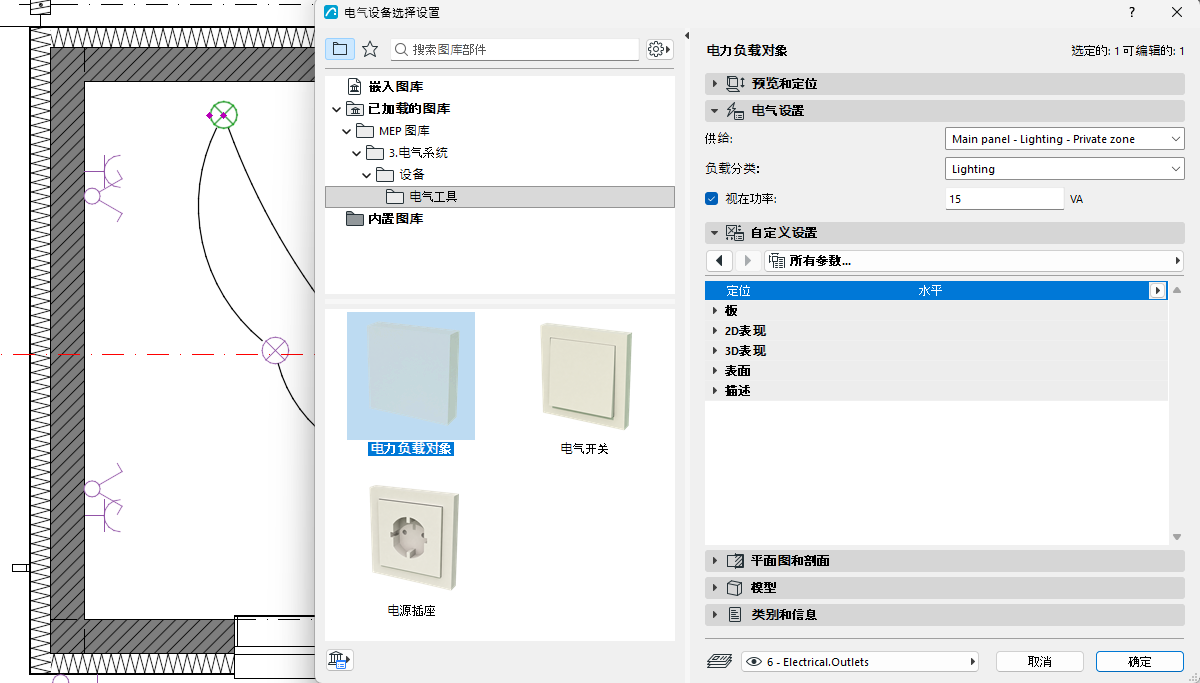The height and width of the screenshot is (683, 1200).
Task: Go to next parameter page arrow
Action: (x=748, y=261)
